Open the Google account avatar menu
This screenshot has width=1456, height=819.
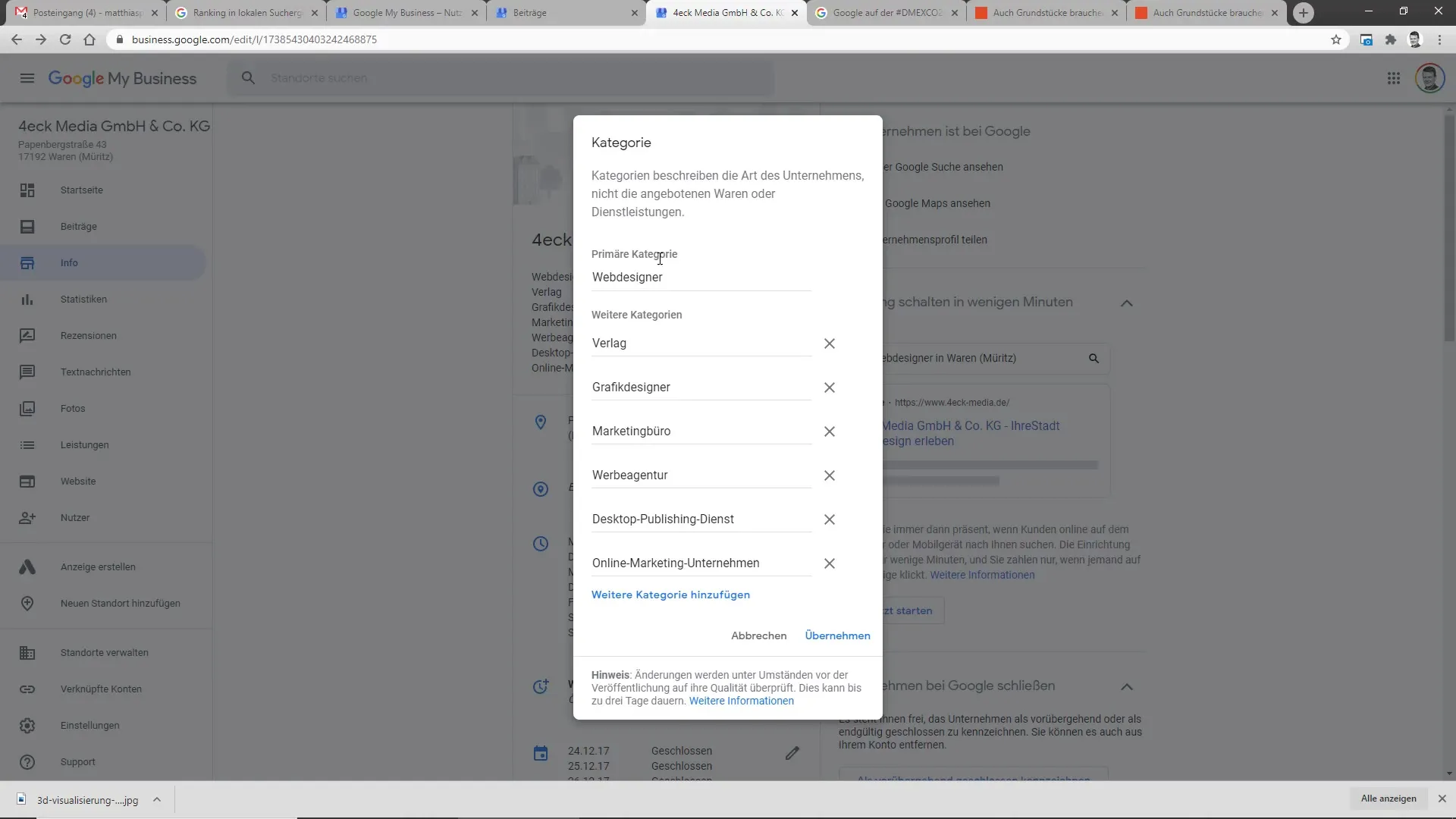1429,78
